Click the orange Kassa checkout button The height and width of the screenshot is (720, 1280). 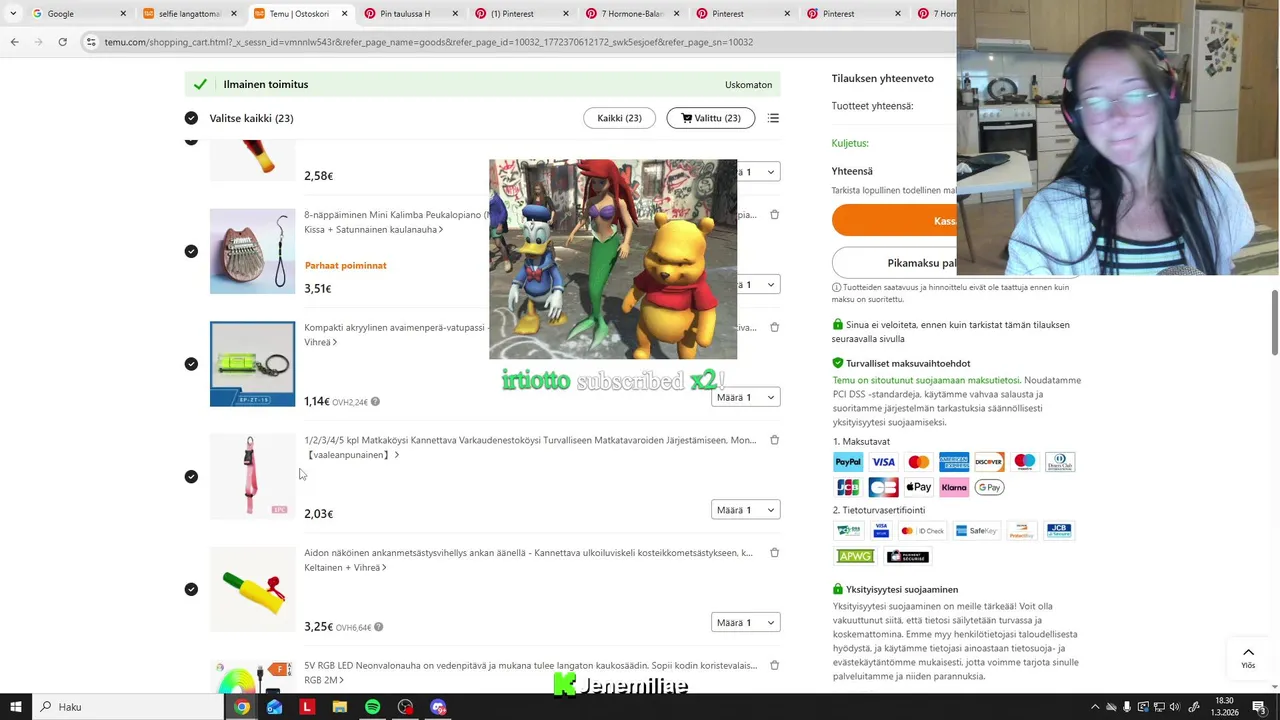coord(894,221)
